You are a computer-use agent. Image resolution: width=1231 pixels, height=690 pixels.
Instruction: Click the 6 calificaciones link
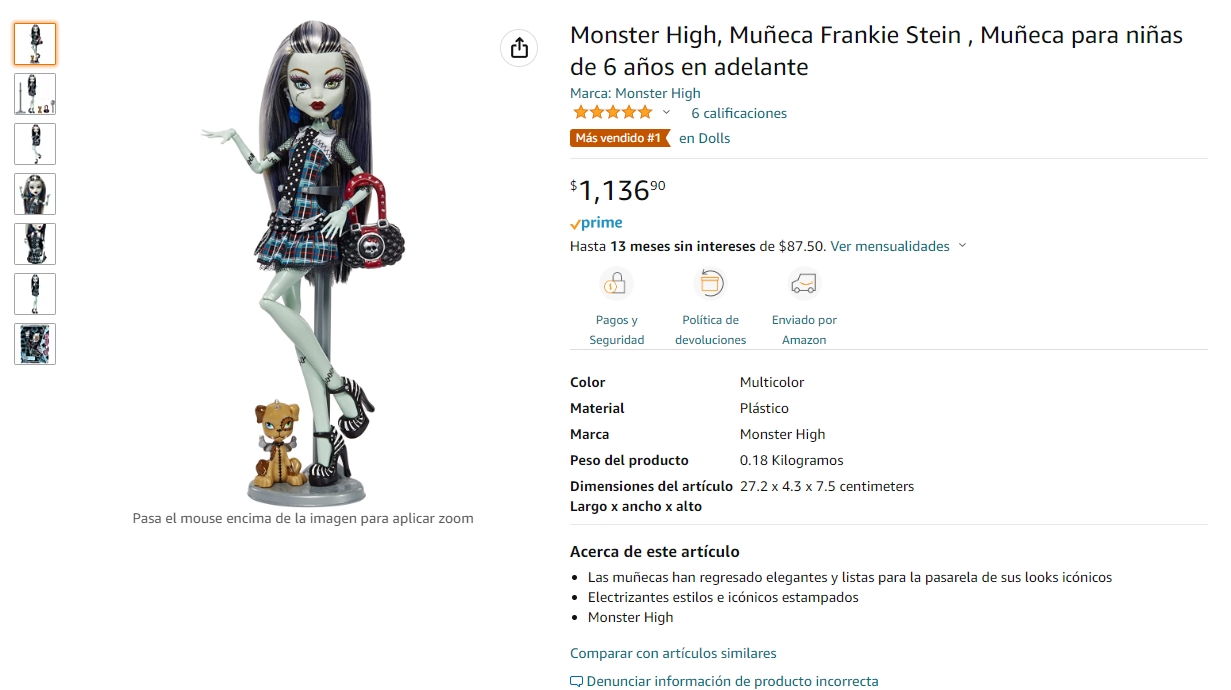pos(738,112)
